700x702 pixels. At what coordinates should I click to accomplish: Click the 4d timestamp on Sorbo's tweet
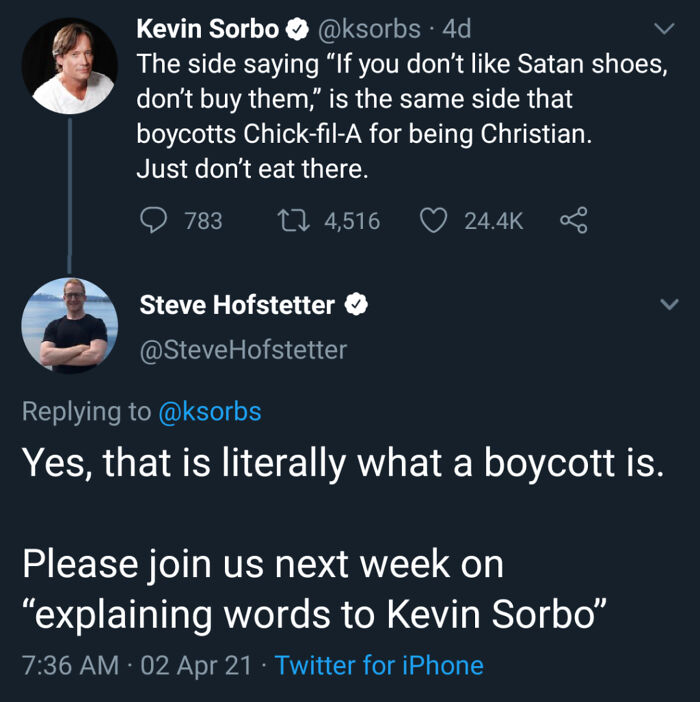tap(456, 30)
